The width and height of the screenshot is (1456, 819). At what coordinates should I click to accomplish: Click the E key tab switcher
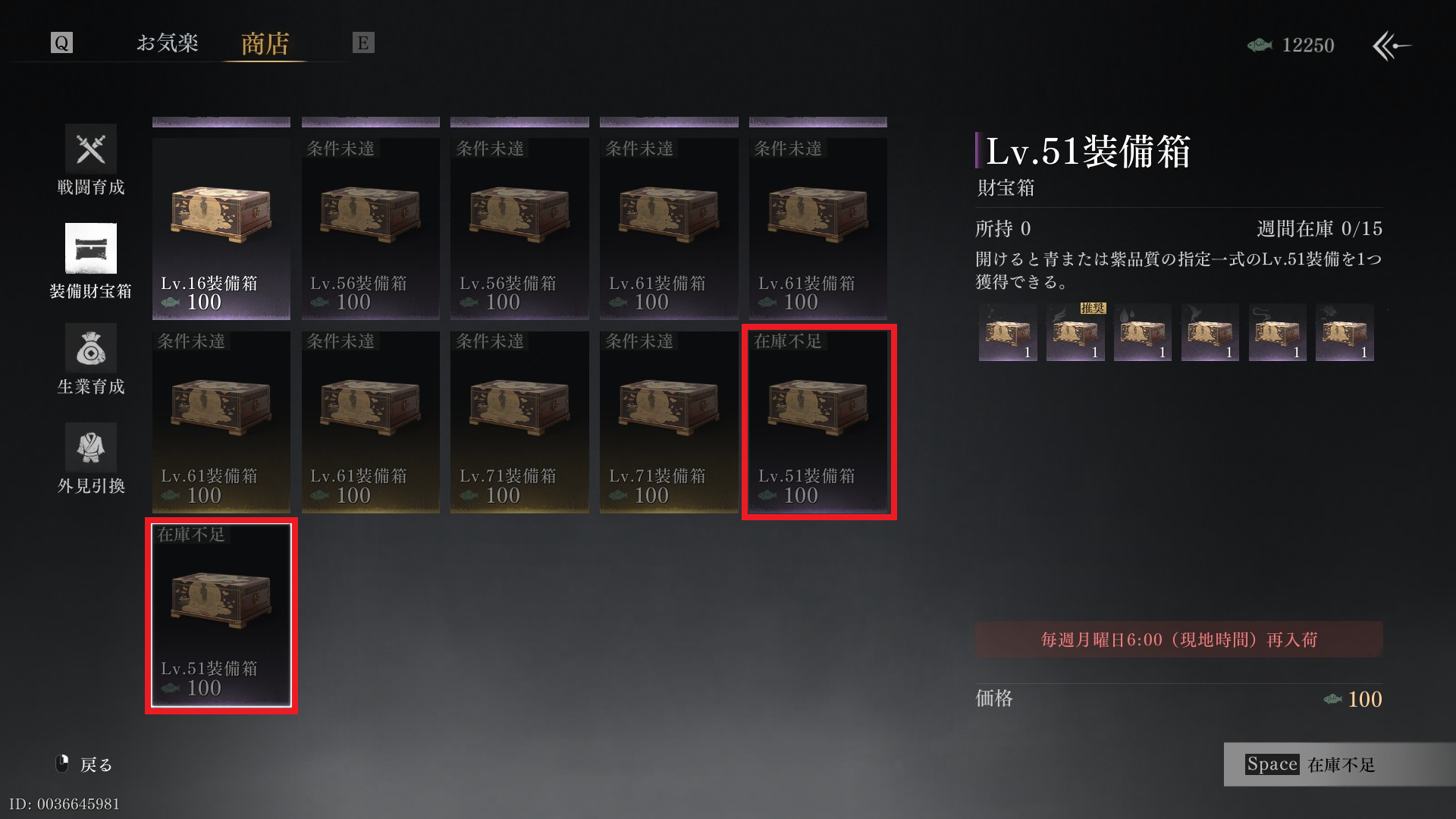point(363,42)
